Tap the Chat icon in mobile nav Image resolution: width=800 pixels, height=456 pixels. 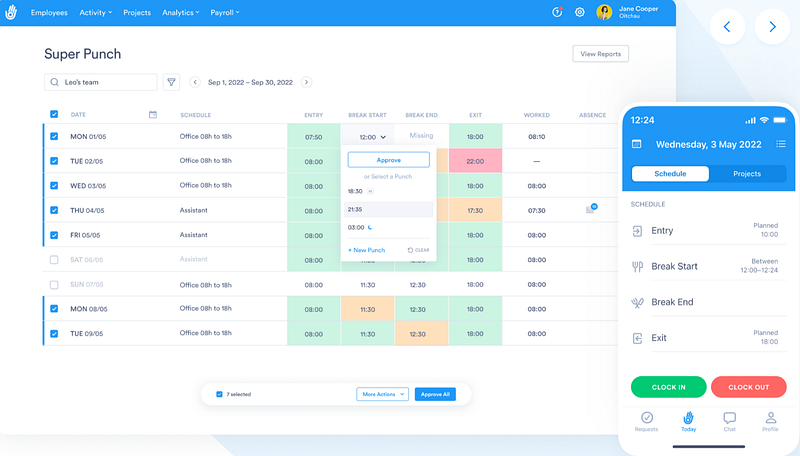click(x=730, y=421)
